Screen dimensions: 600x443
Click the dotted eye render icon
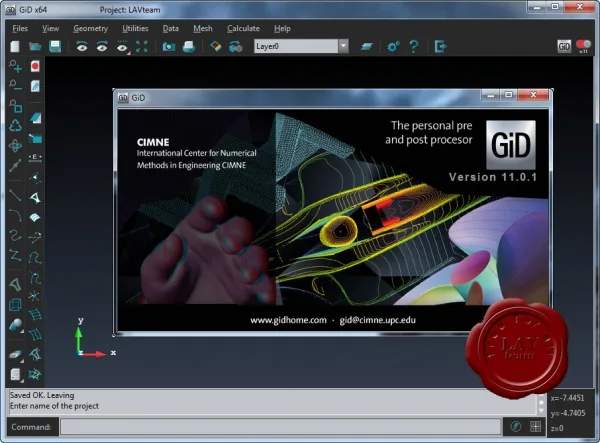[x=122, y=47]
